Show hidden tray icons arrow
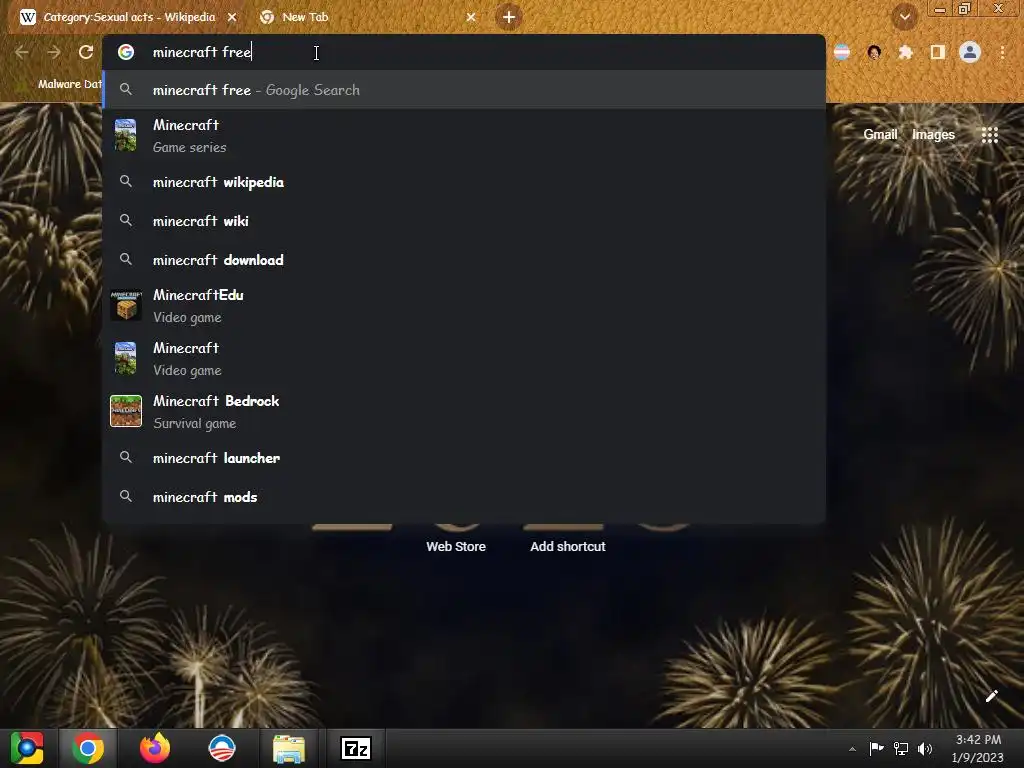Screen dimensions: 1024x768 click(852, 749)
